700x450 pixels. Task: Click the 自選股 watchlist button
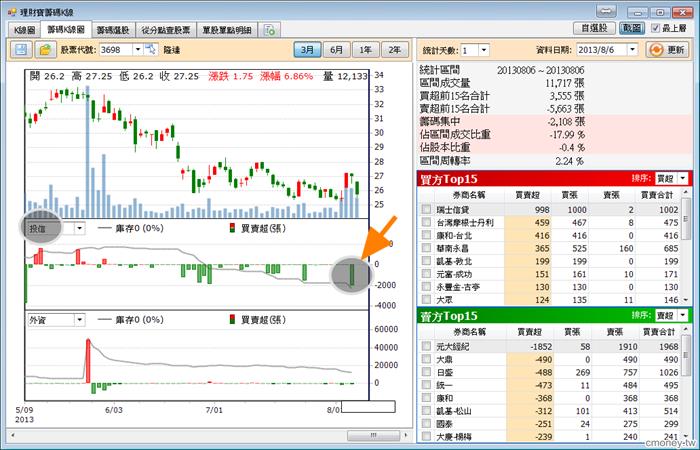pyautogui.click(x=594, y=28)
